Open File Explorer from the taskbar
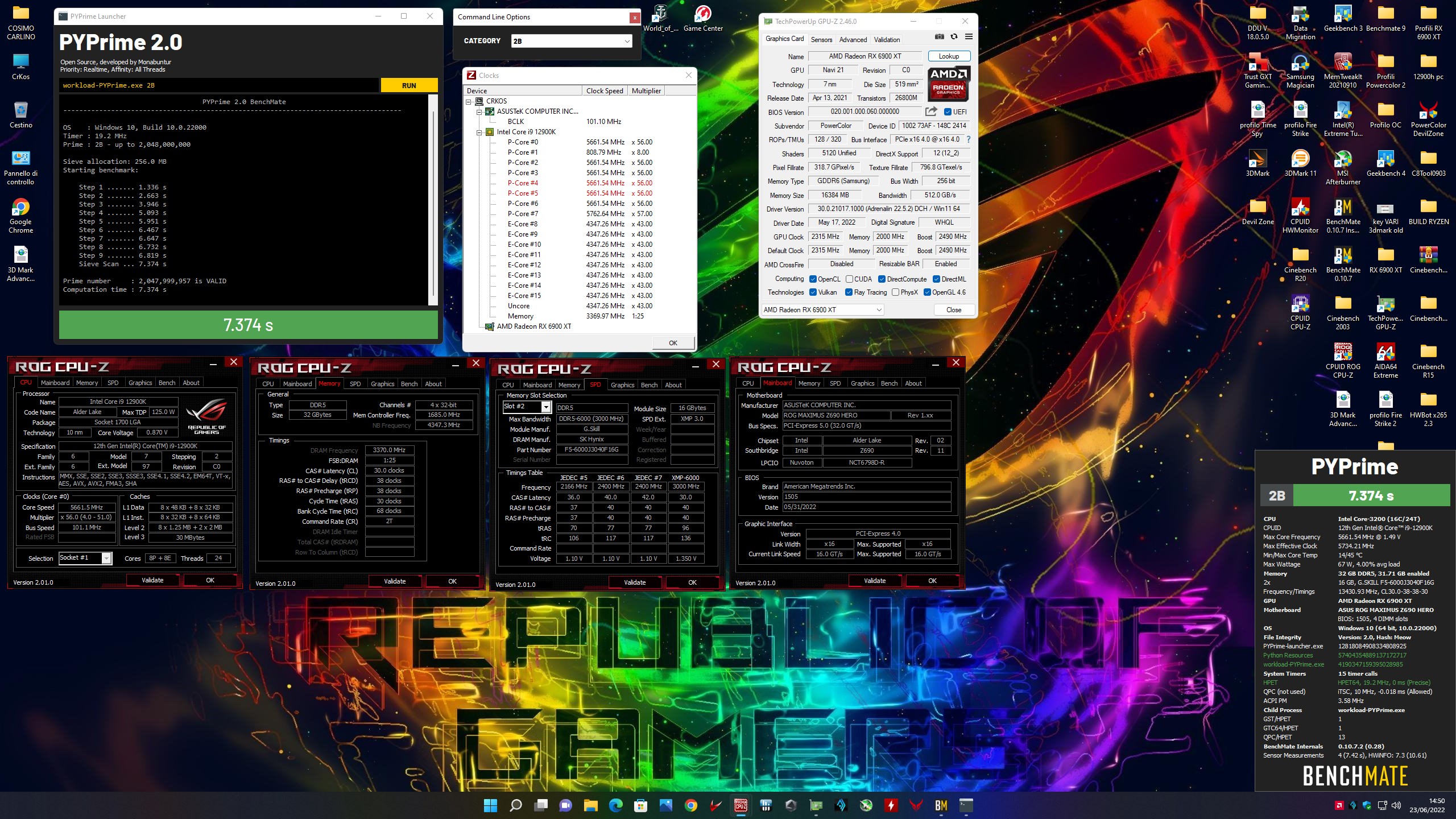The image size is (1456, 819). coord(590,805)
